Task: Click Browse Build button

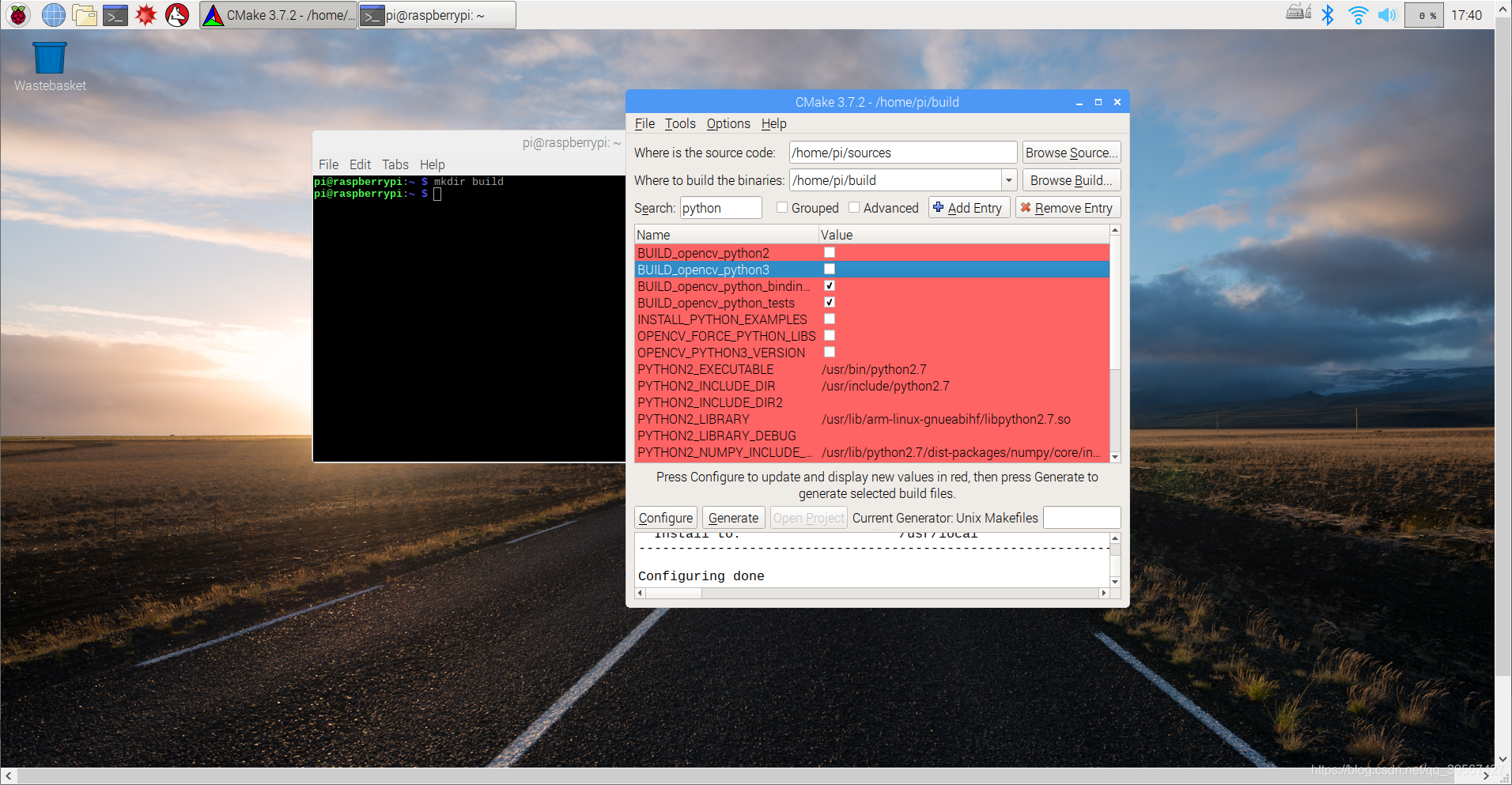Action: 1071,180
